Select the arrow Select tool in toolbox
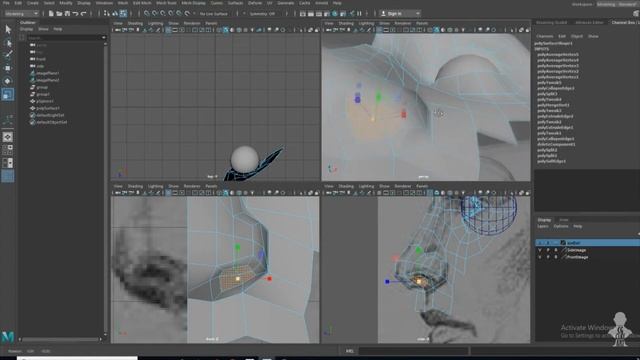Screen dimensions: 640x360 coord(8,29)
